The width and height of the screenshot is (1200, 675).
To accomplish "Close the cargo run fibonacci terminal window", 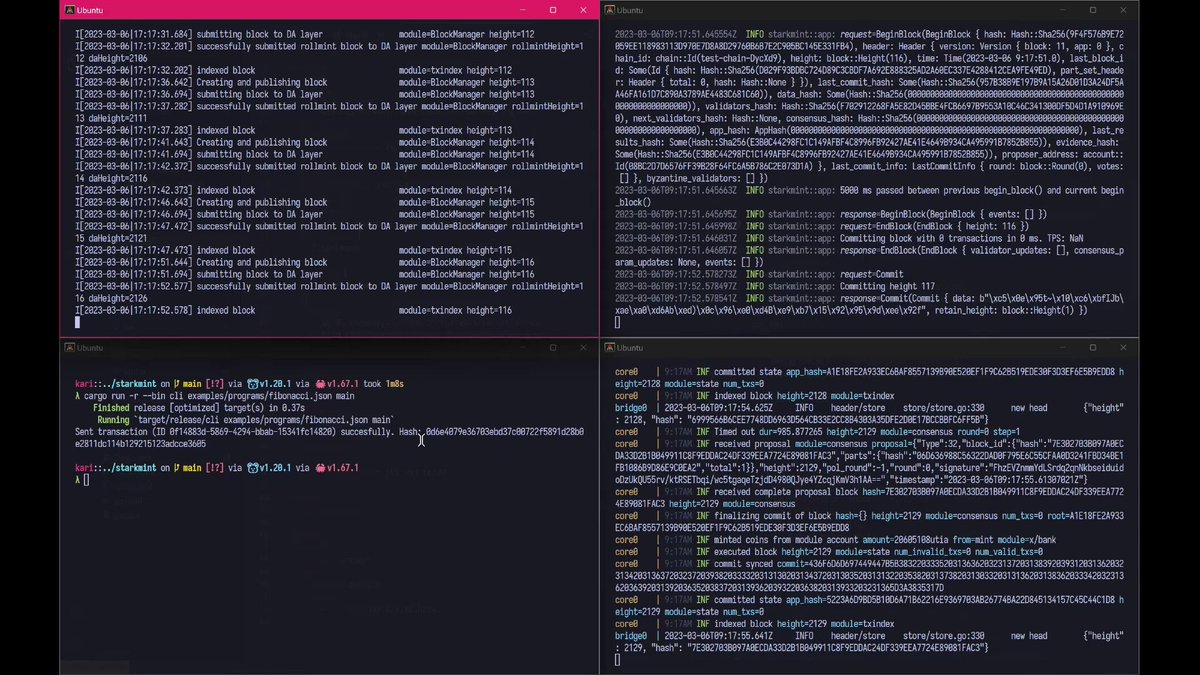I will tap(583, 347).
